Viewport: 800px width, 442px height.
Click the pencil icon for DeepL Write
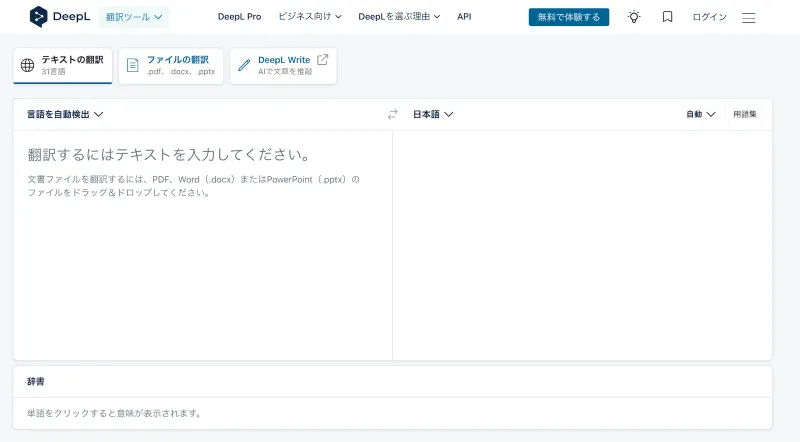[244, 65]
